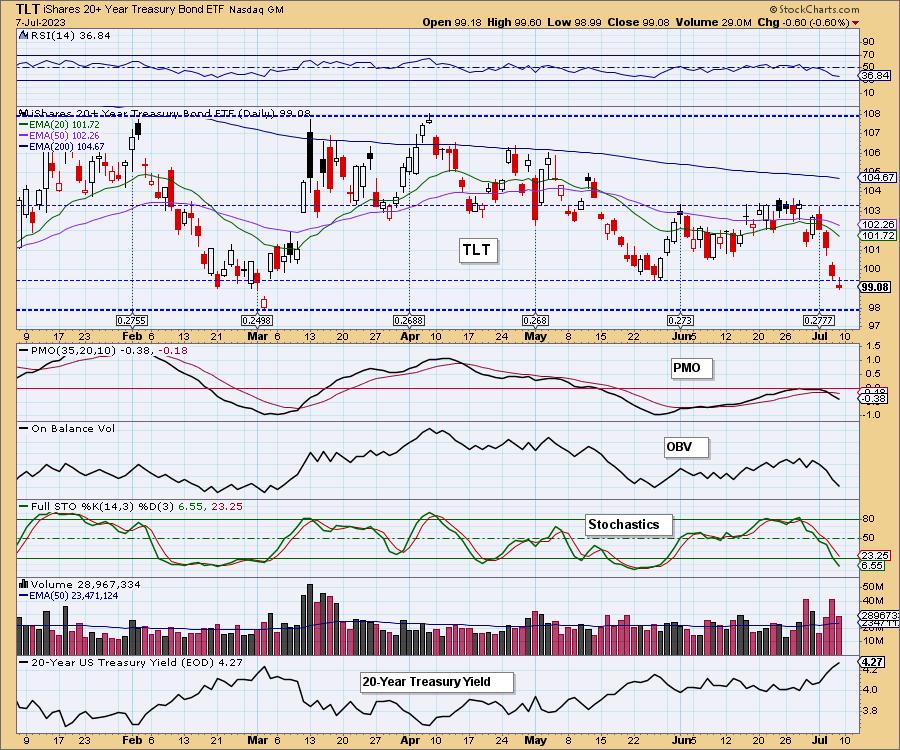Image resolution: width=900 pixels, height=750 pixels.
Task: Click the 23.25 stochastic tag on right axis
Action: click(875, 555)
